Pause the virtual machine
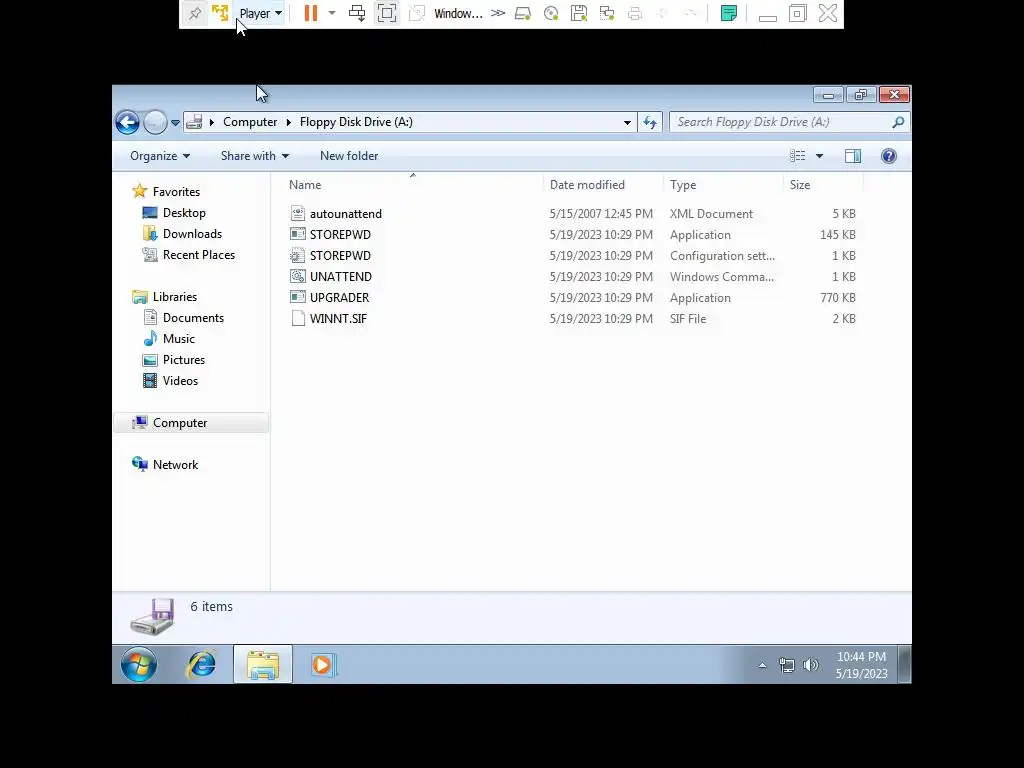The image size is (1024, 768). (x=311, y=13)
